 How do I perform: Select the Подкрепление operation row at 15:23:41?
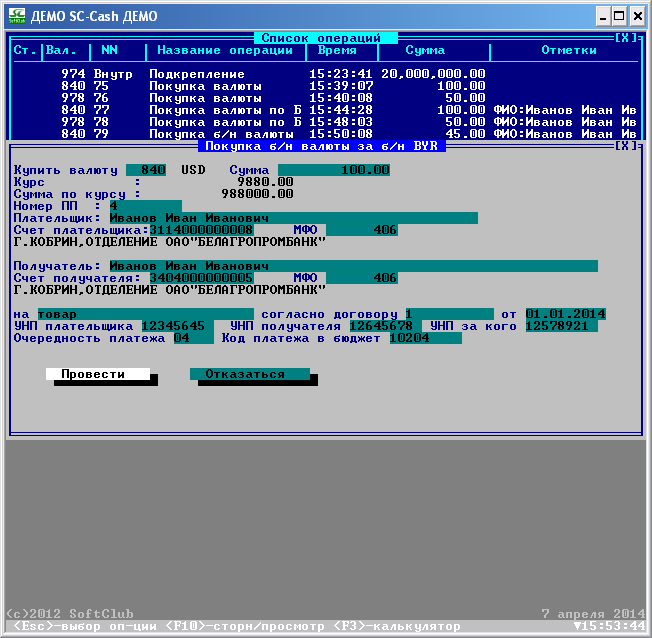[326, 74]
